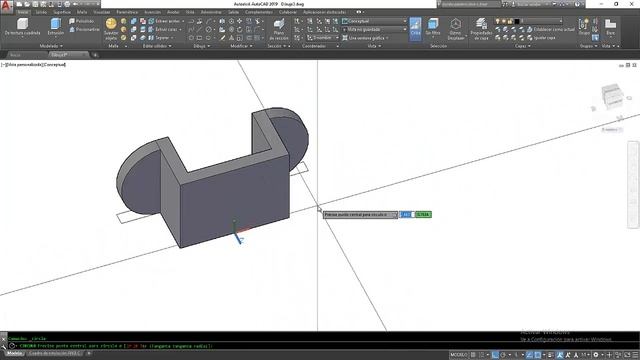Switch to the Inicio ribbon tab
640x360 pixels.
pos(22,12)
